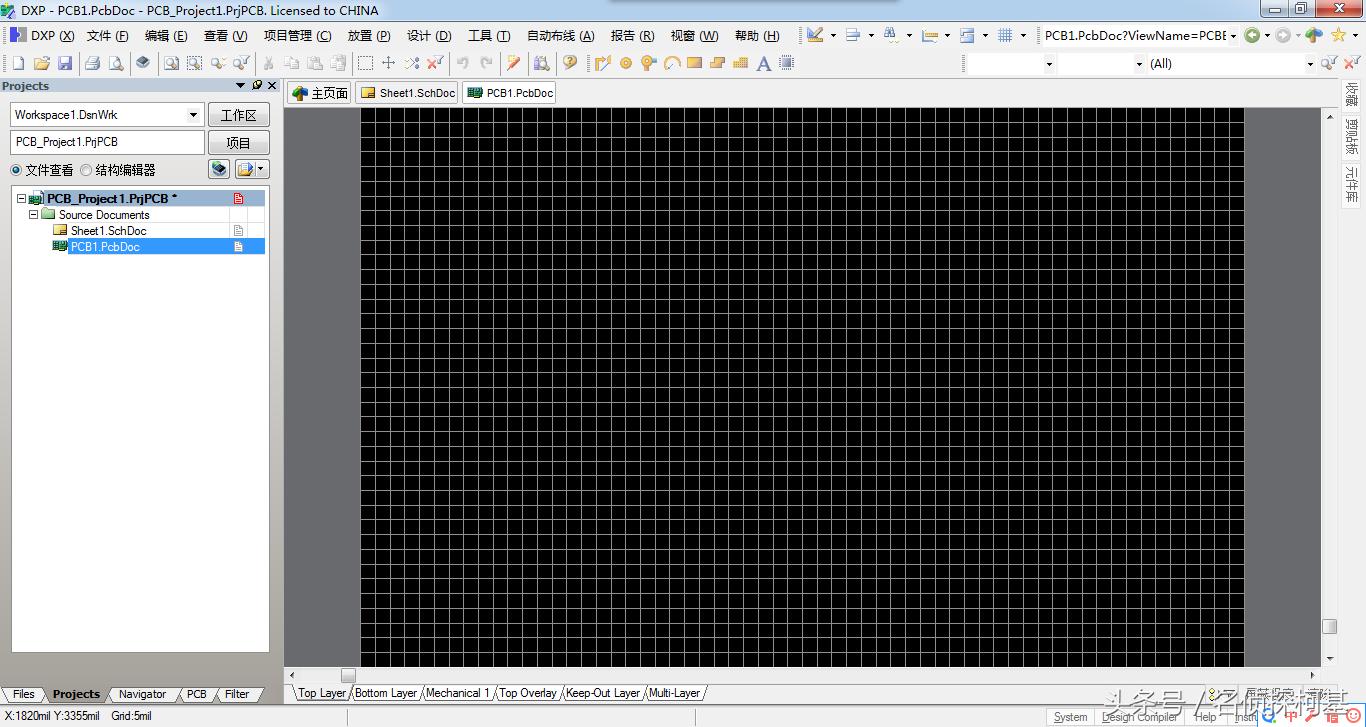
Task: Select the Place Pad tool
Action: (626, 63)
